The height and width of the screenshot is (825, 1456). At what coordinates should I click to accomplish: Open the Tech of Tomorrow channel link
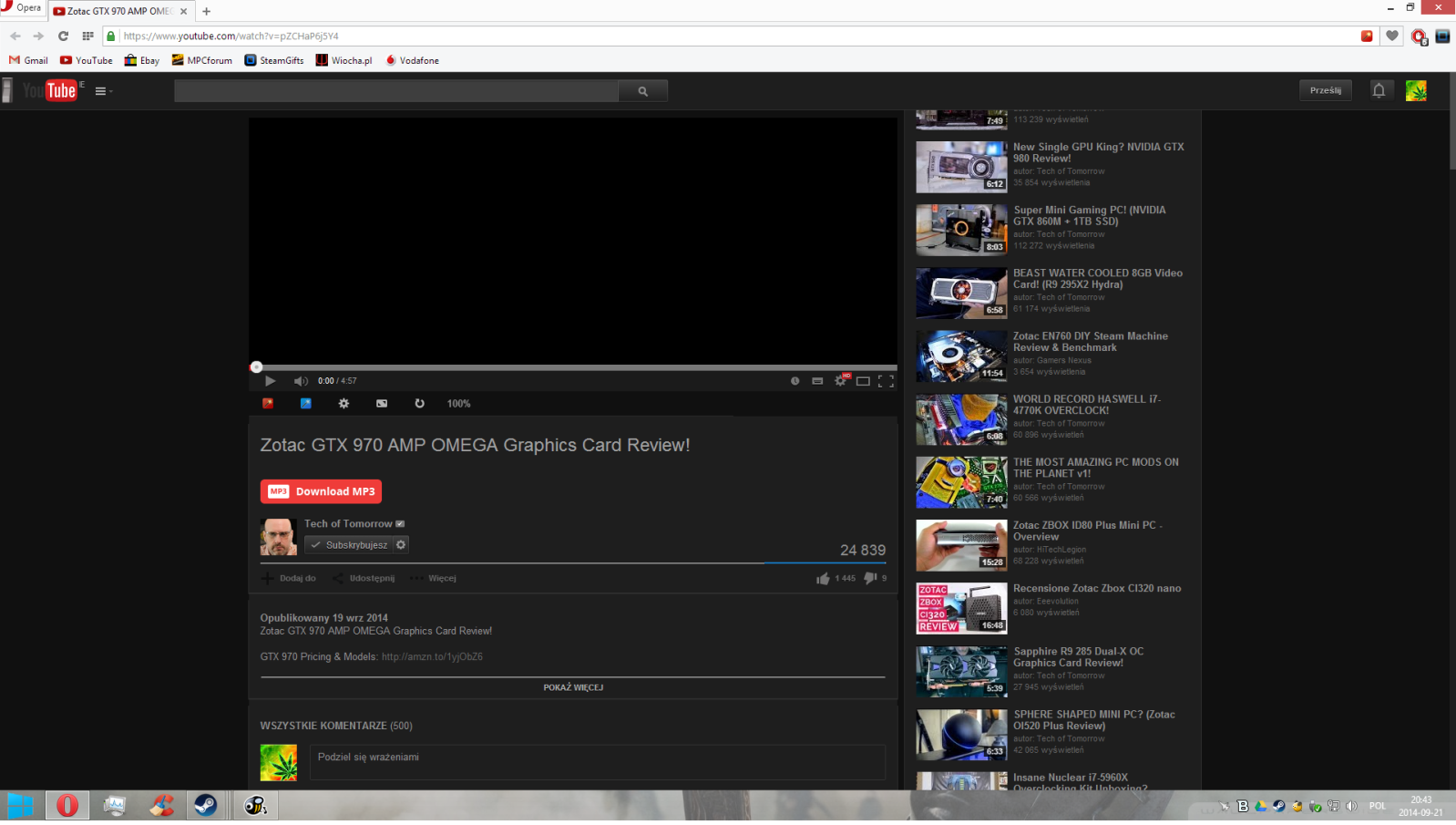(x=348, y=524)
